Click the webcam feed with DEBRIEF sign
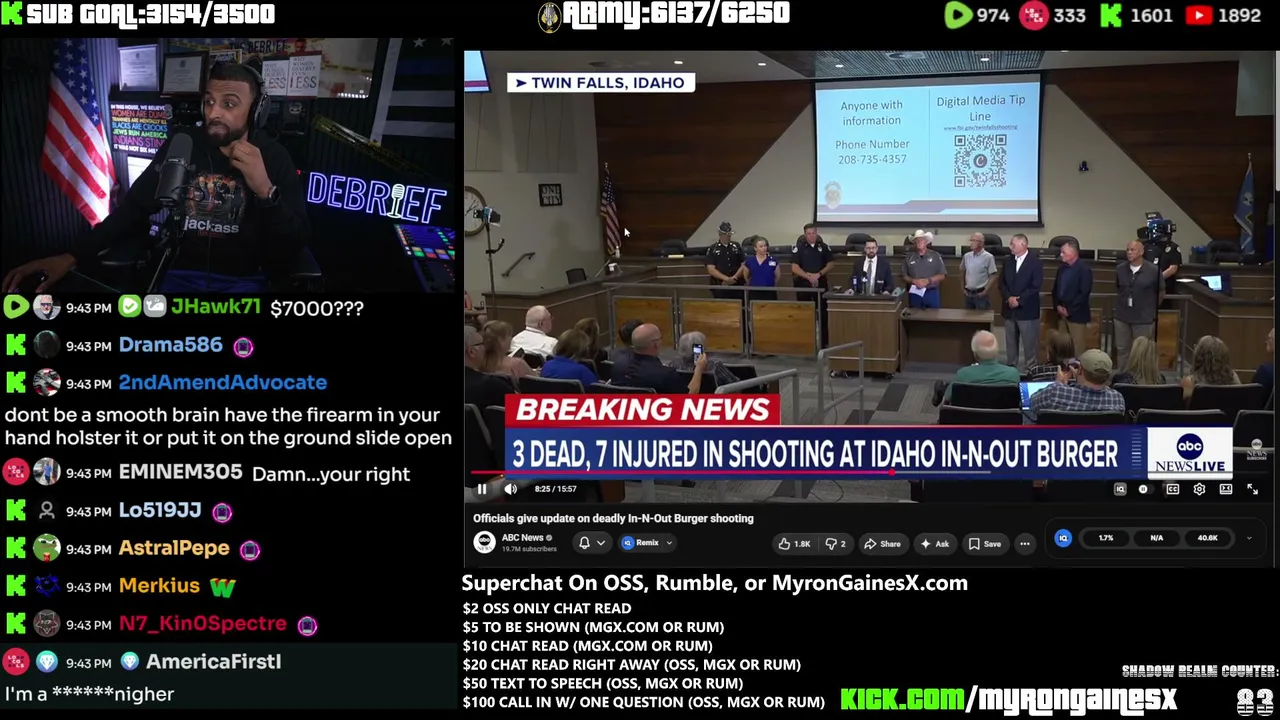The image size is (1280, 720). tap(228, 163)
